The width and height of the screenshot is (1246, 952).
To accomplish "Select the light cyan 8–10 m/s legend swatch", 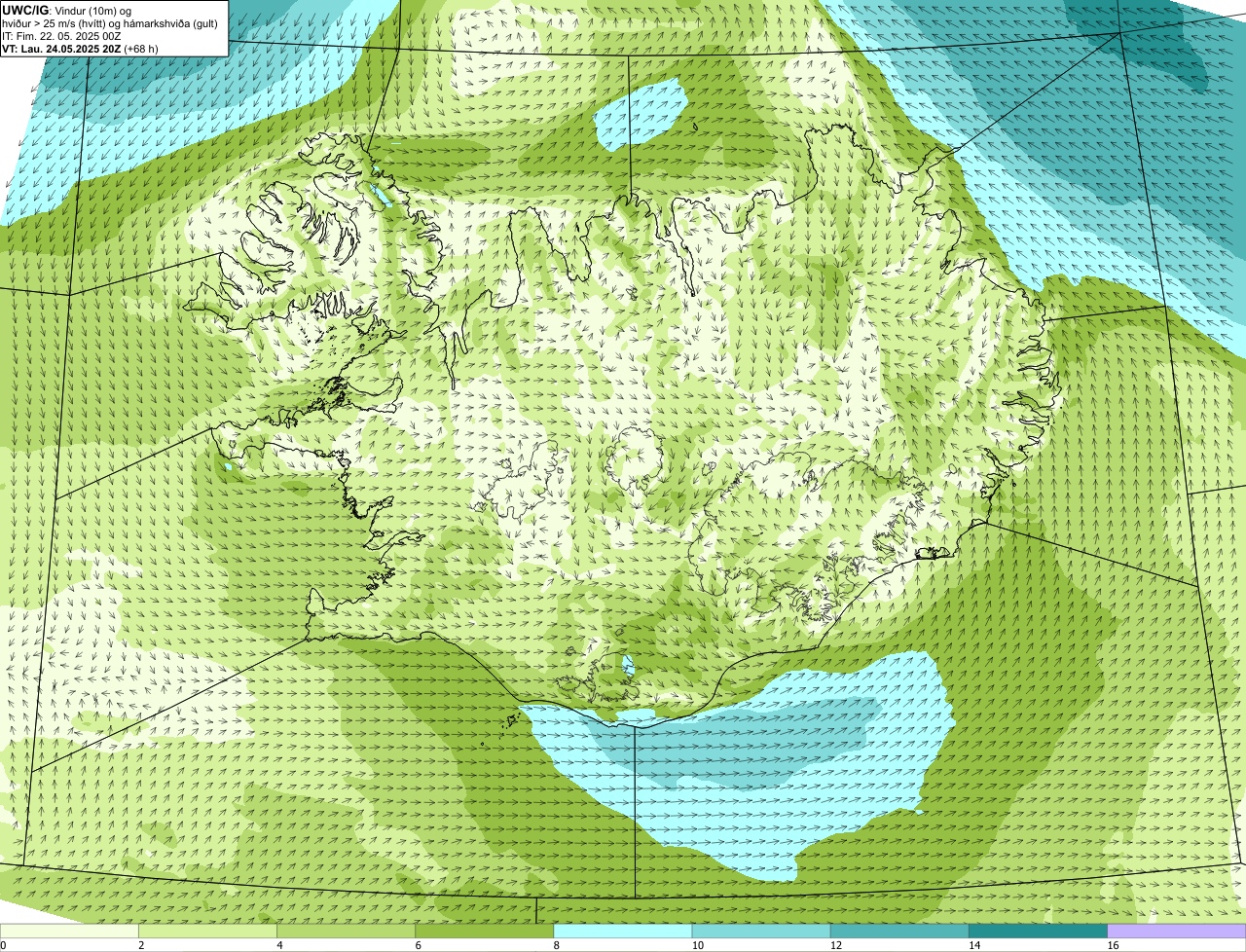I will click(623, 932).
